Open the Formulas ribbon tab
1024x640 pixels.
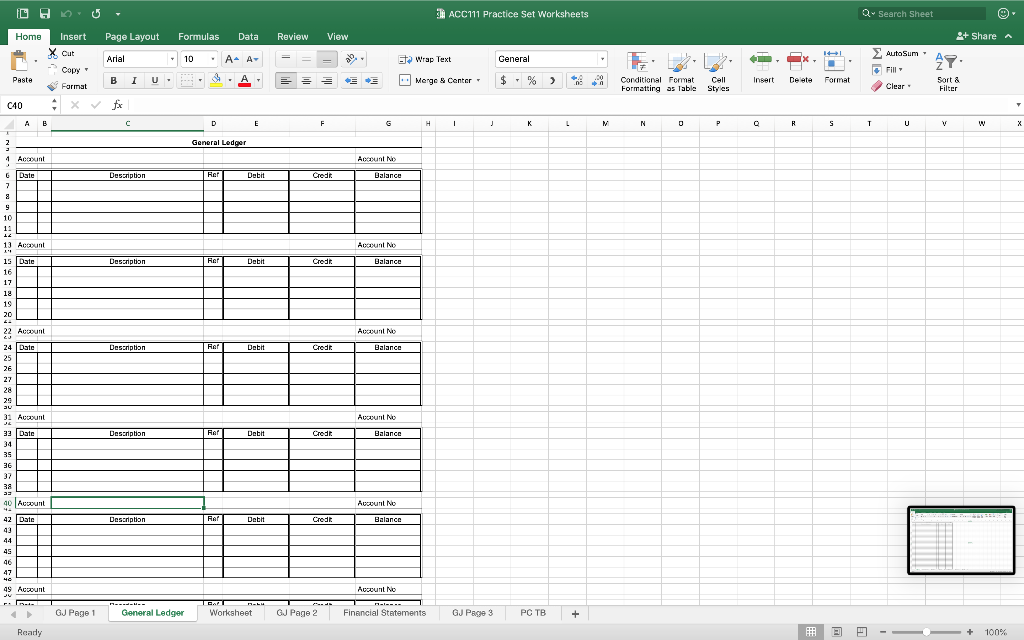tap(199, 37)
